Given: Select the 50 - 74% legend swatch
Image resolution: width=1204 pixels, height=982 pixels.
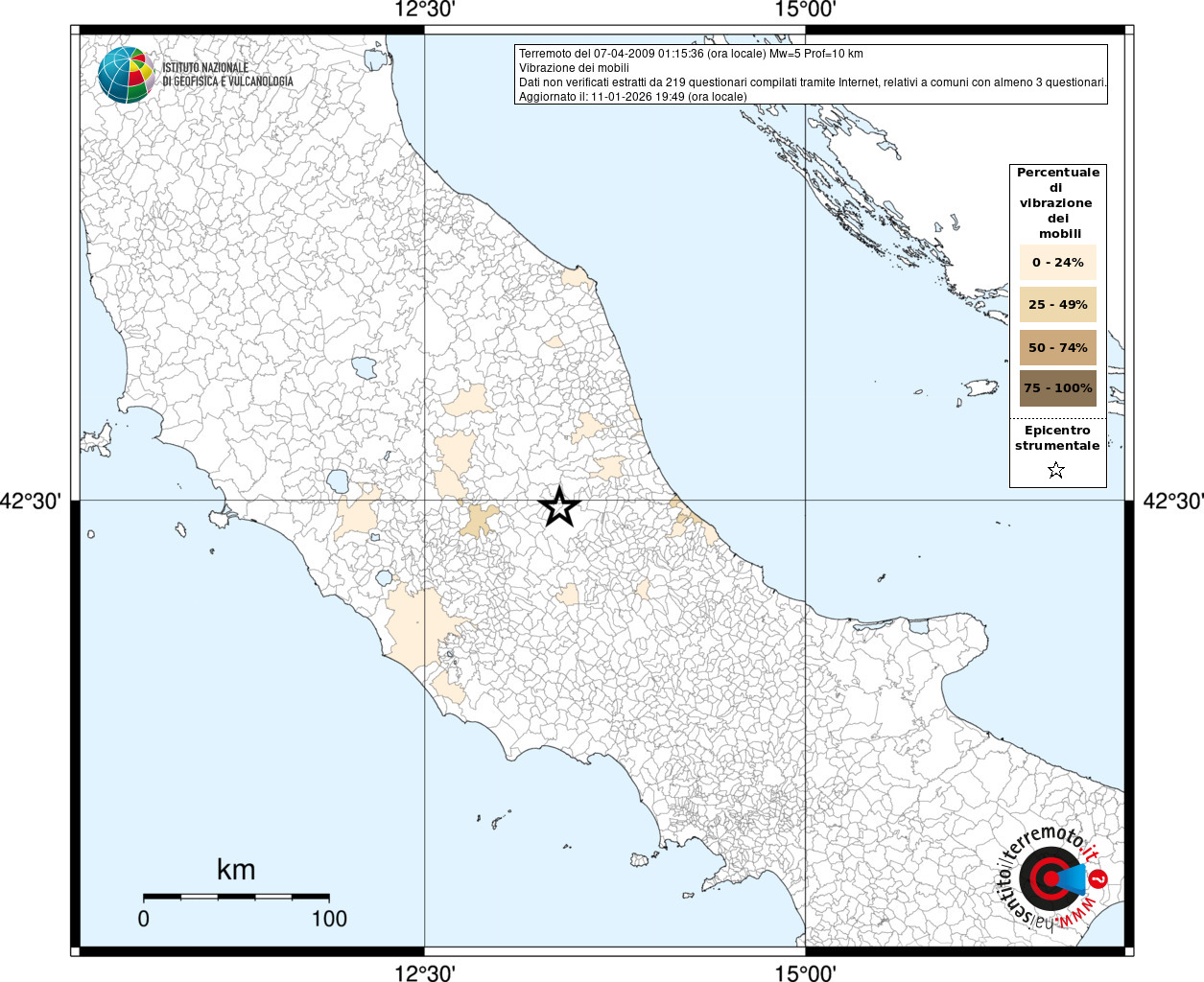Looking at the screenshot, I should point(1058,347).
